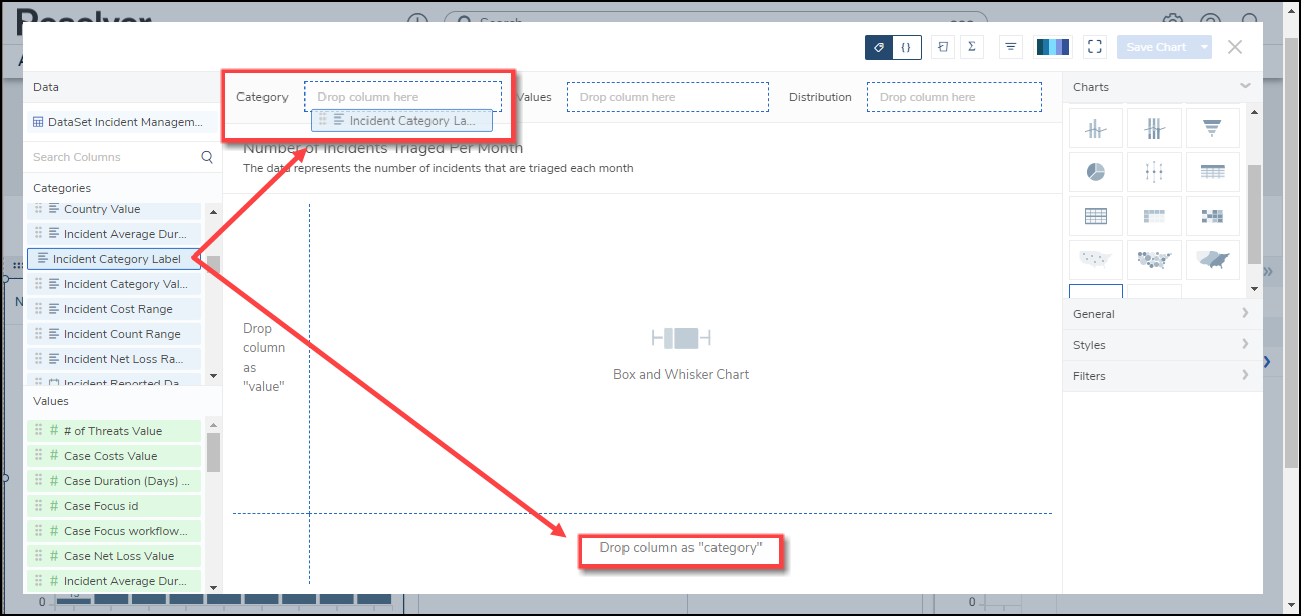
Task: Select the funnel chart type
Action: [x=1212, y=128]
